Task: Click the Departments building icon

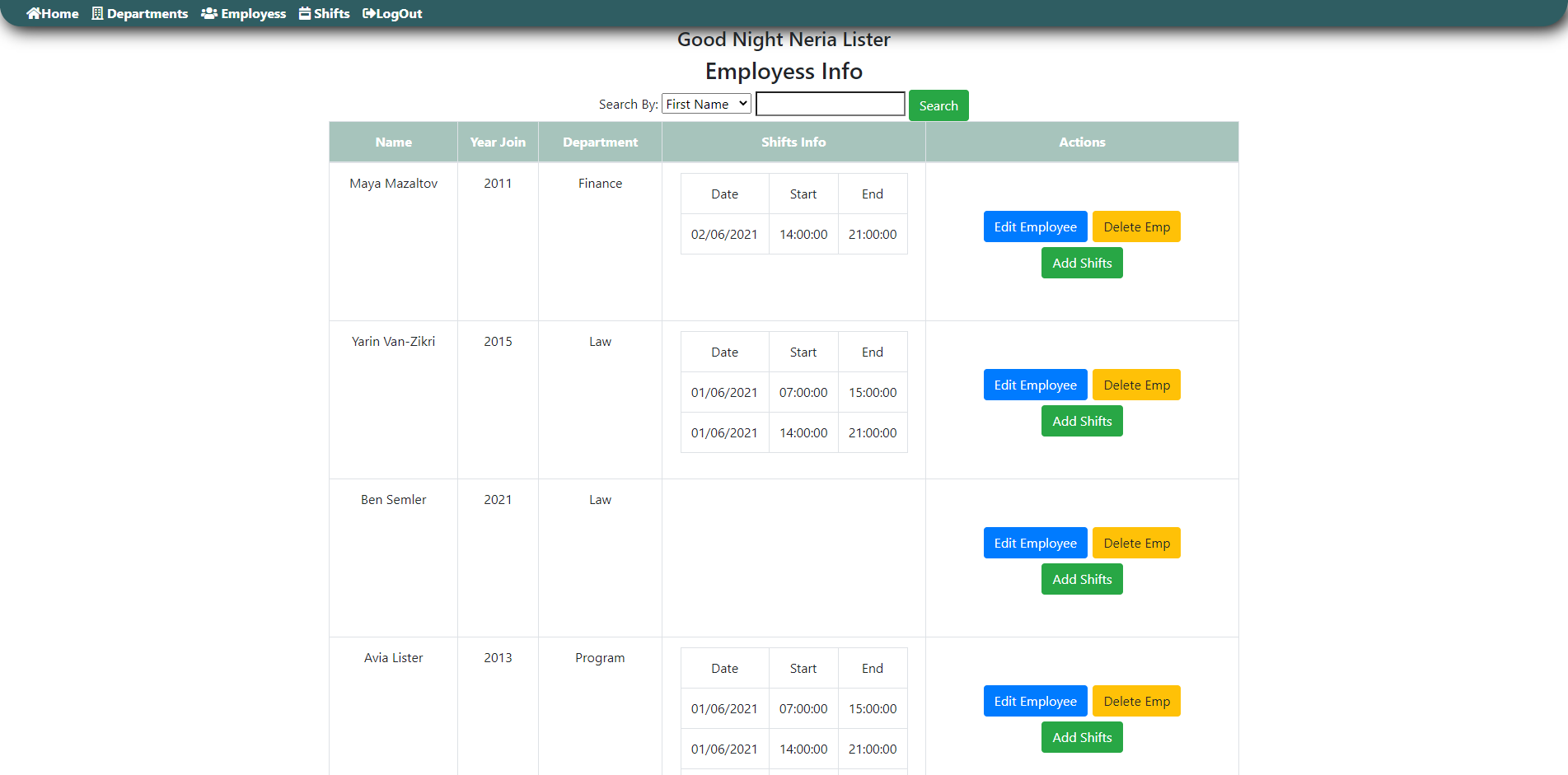Action: [97, 13]
